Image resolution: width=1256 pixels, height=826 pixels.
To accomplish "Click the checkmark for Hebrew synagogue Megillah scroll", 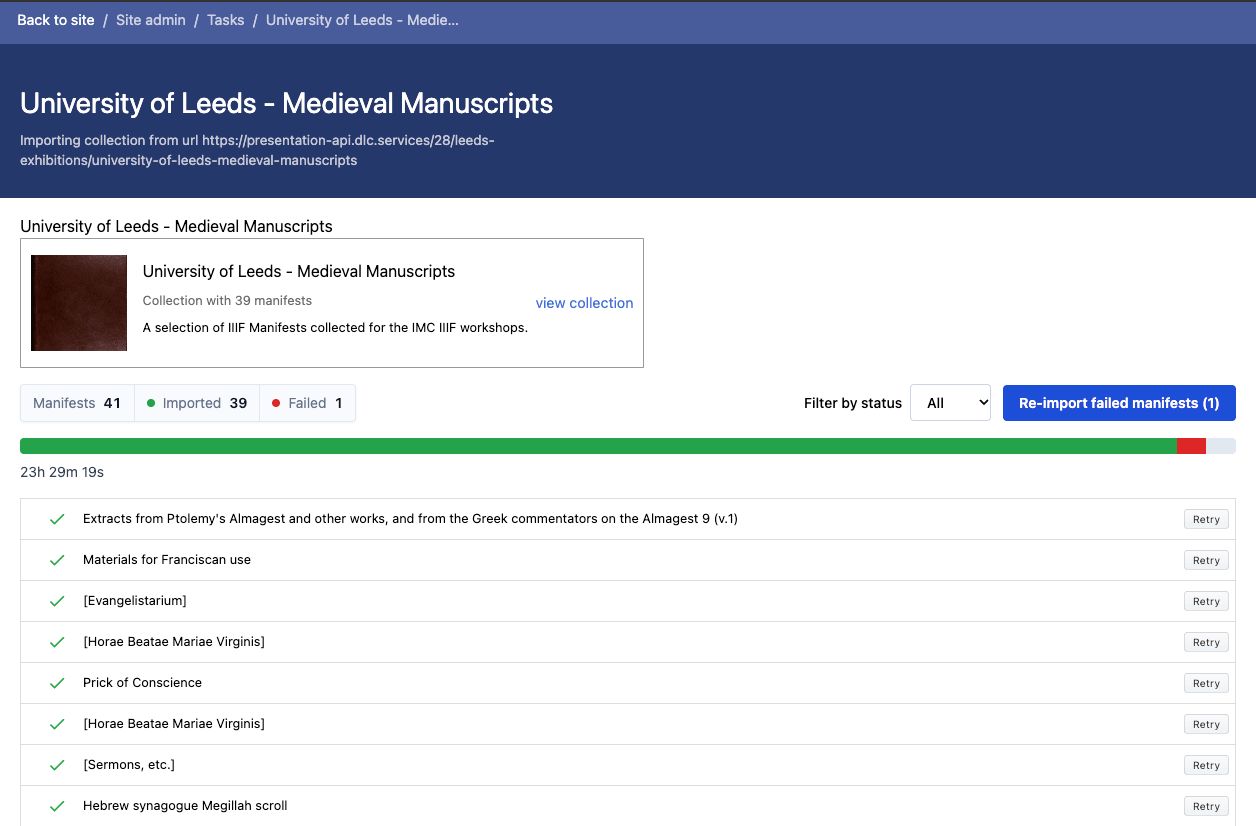I will point(57,806).
